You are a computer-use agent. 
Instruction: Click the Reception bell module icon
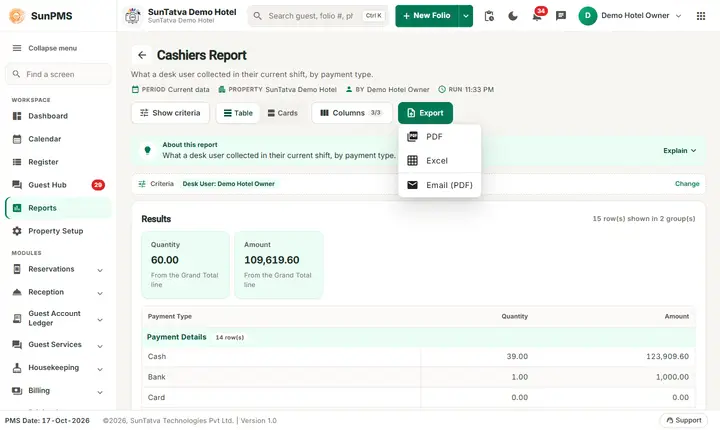tap(17, 292)
